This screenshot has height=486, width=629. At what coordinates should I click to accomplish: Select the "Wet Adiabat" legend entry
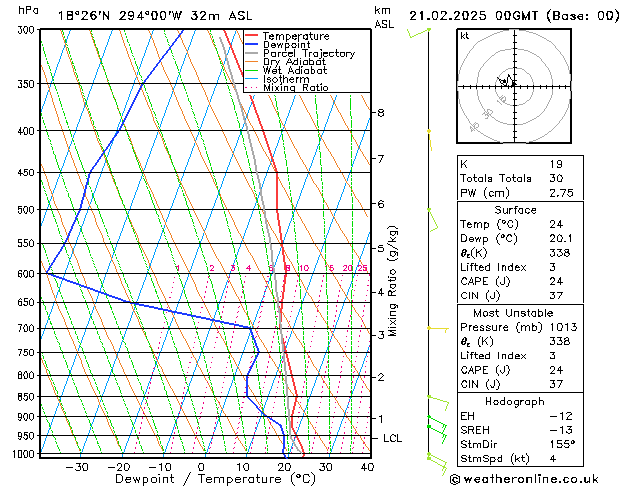[295, 70]
